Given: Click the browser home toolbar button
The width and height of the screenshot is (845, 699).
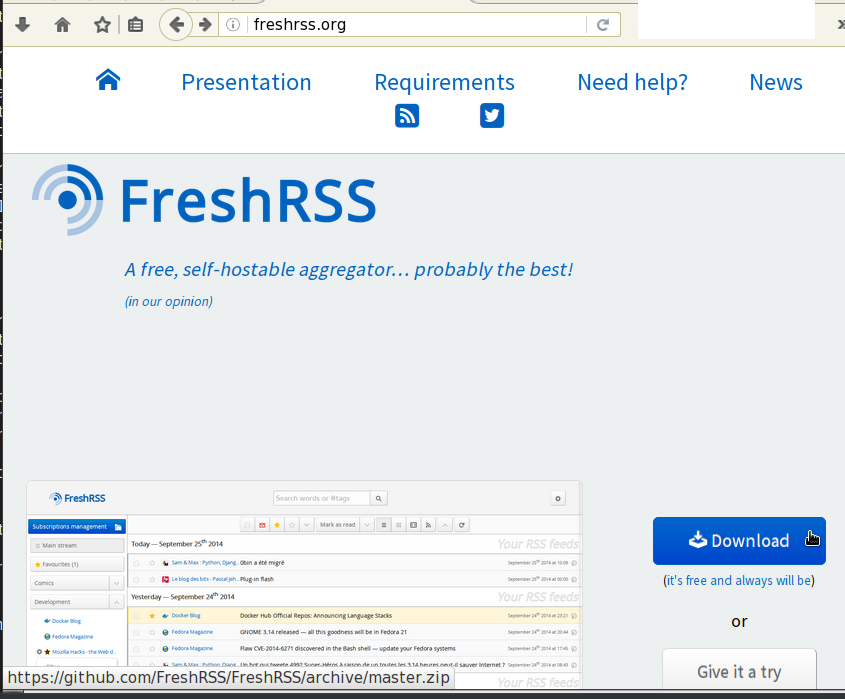Looking at the screenshot, I should click(x=62, y=25).
